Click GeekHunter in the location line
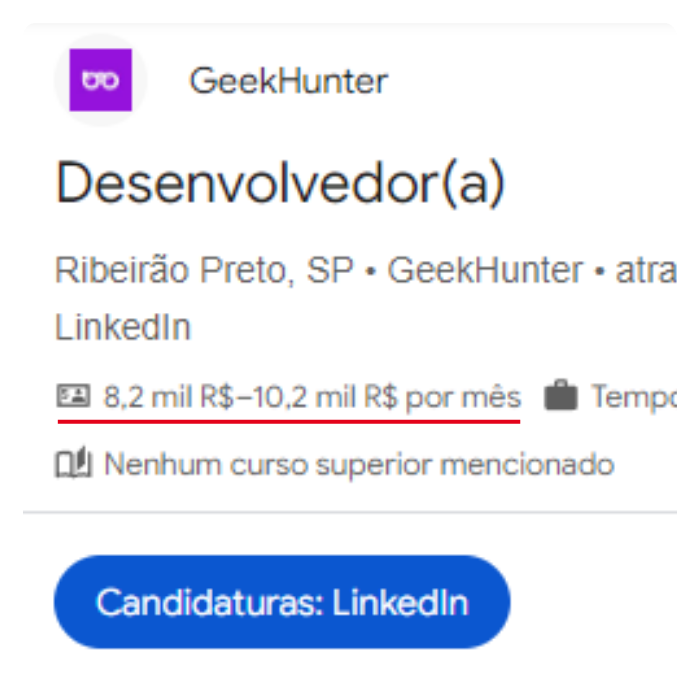 click(485, 270)
